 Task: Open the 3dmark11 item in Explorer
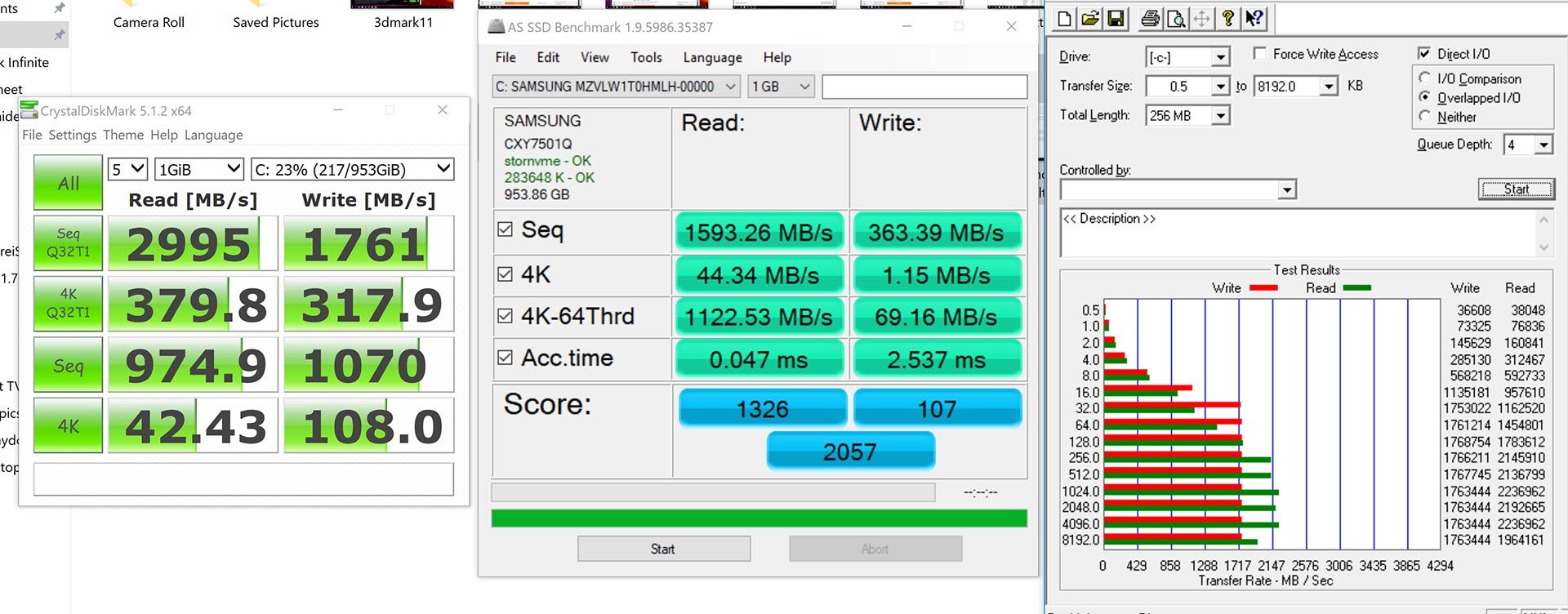pos(403,22)
